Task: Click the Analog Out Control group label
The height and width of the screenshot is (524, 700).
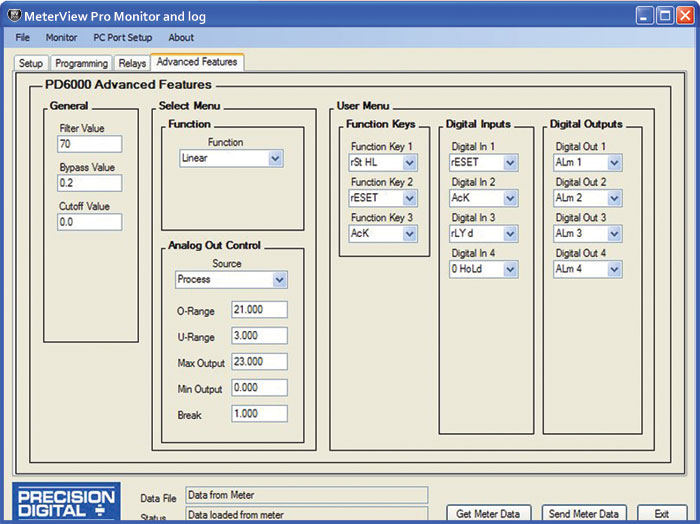Action: (x=214, y=245)
